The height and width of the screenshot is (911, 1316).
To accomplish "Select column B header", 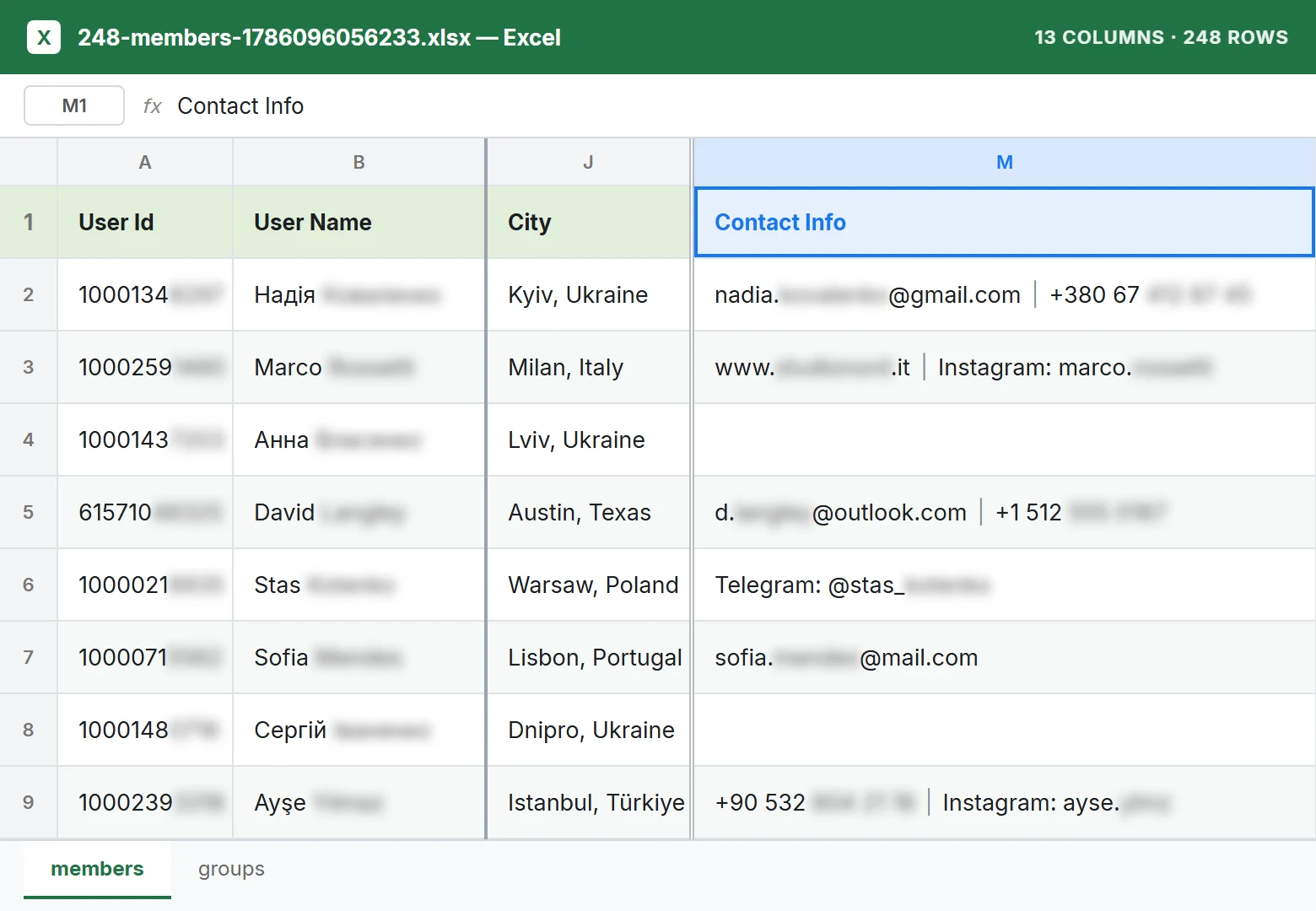I will coord(359,162).
